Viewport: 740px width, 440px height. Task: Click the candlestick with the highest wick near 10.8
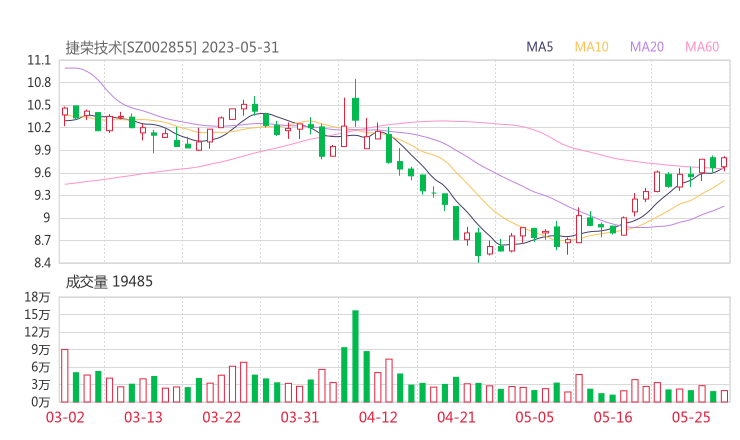point(355,103)
